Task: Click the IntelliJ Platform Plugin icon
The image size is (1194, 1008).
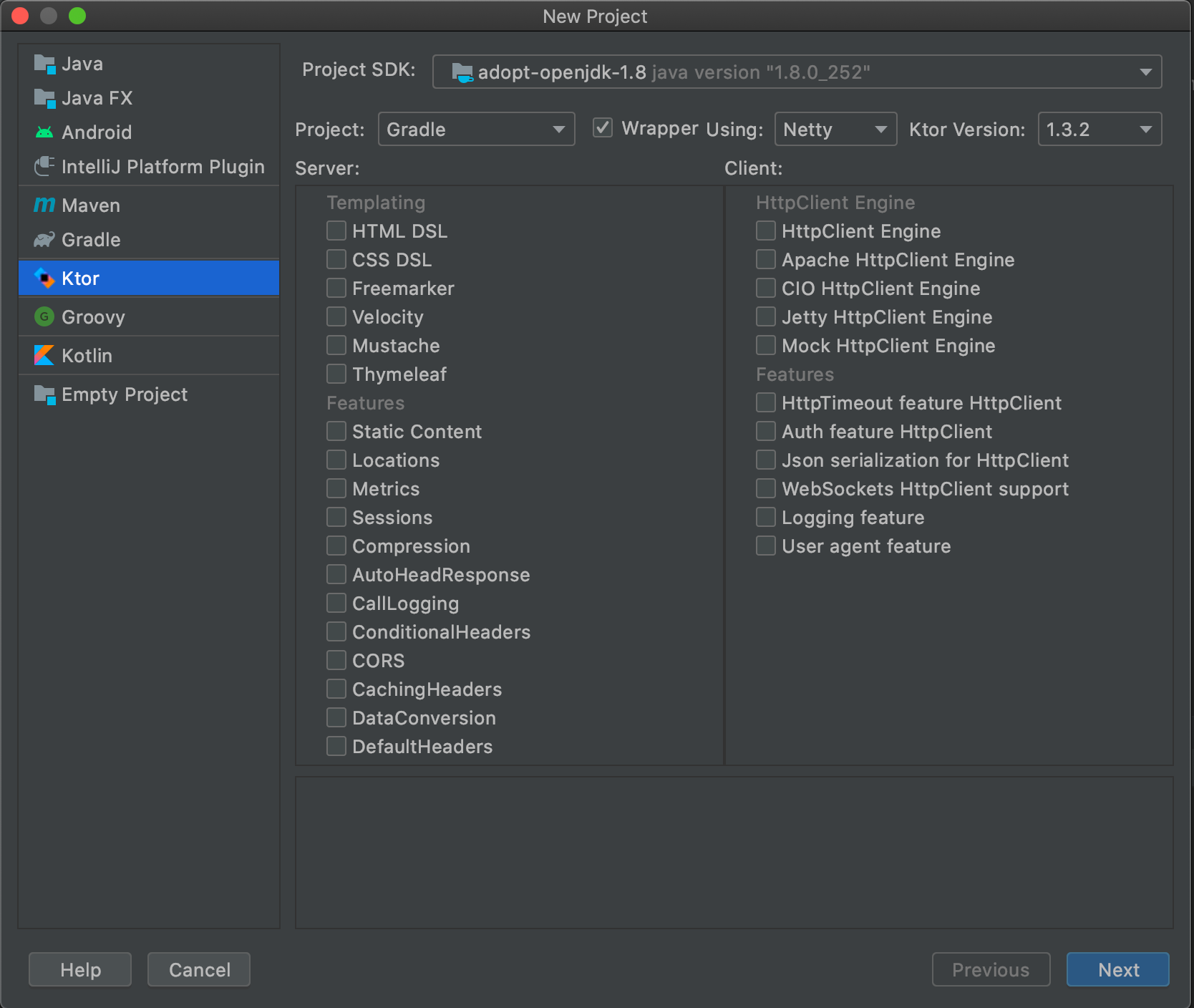Action: pyautogui.click(x=44, y=166)
